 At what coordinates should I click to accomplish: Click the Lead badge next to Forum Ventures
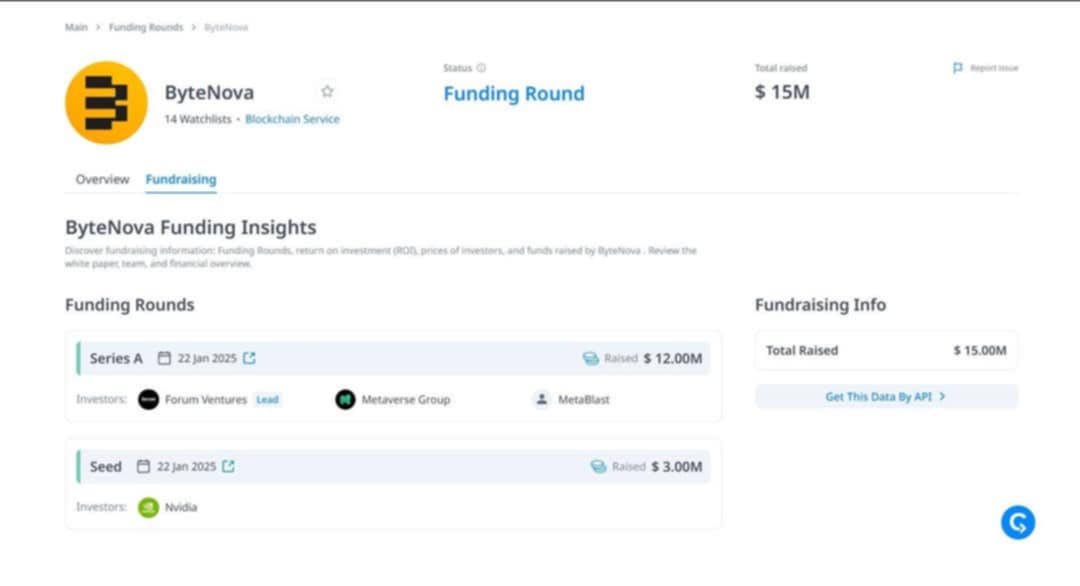point(267,399)
